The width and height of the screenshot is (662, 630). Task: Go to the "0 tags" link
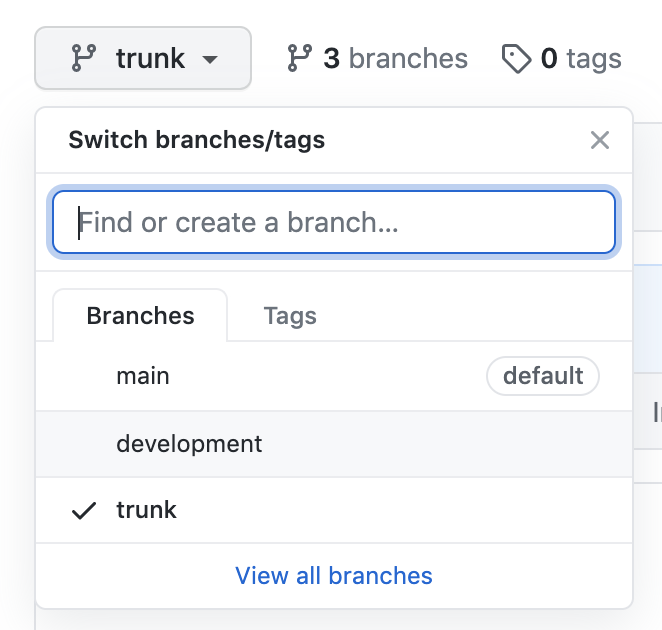click(x=561, y=60)
